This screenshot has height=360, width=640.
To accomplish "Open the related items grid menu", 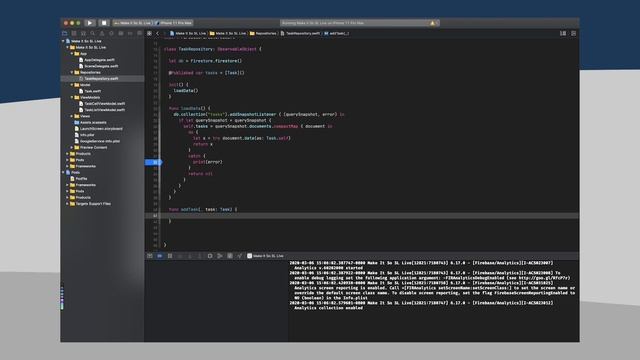I will click(149, 33).
